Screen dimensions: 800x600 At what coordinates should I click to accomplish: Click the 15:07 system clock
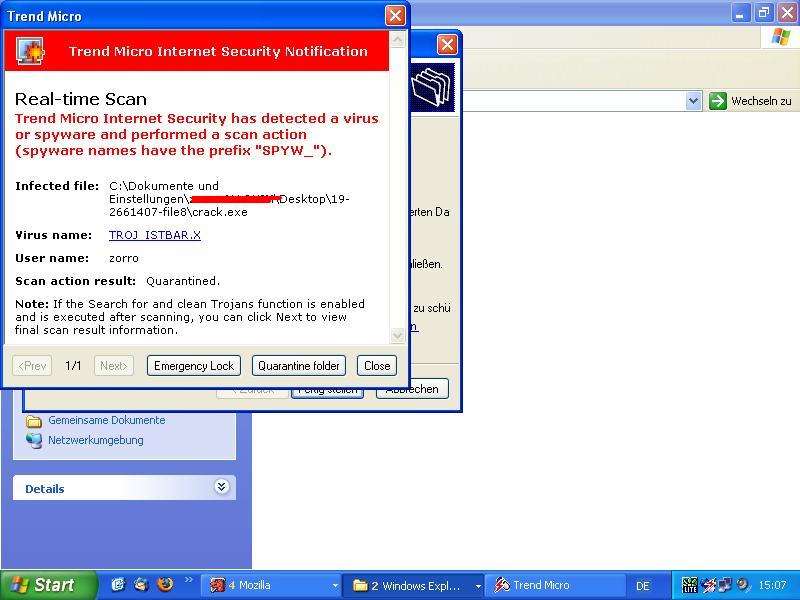(x=772, y=585)
